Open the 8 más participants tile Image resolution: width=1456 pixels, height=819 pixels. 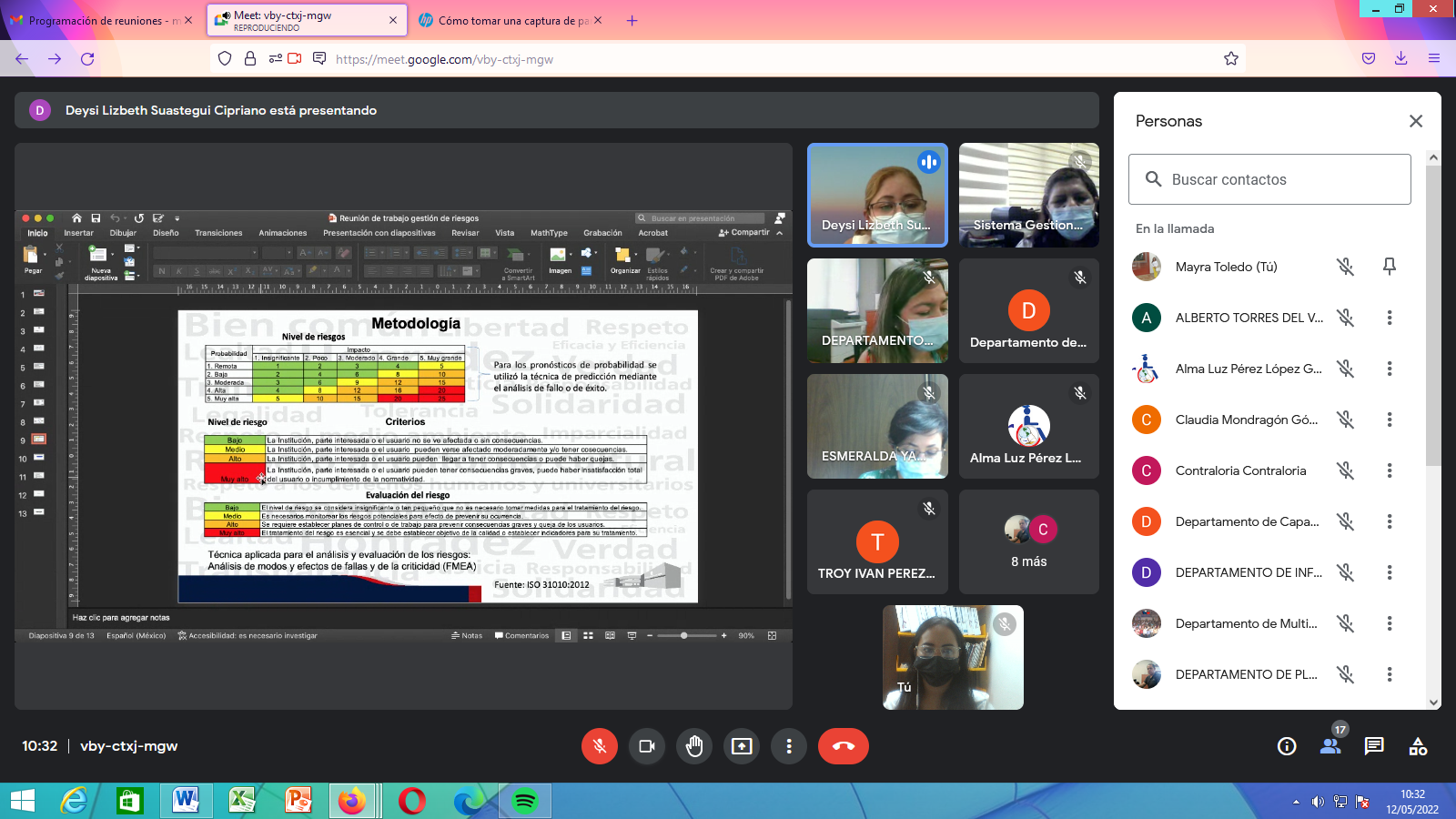tap(1029, 541)
